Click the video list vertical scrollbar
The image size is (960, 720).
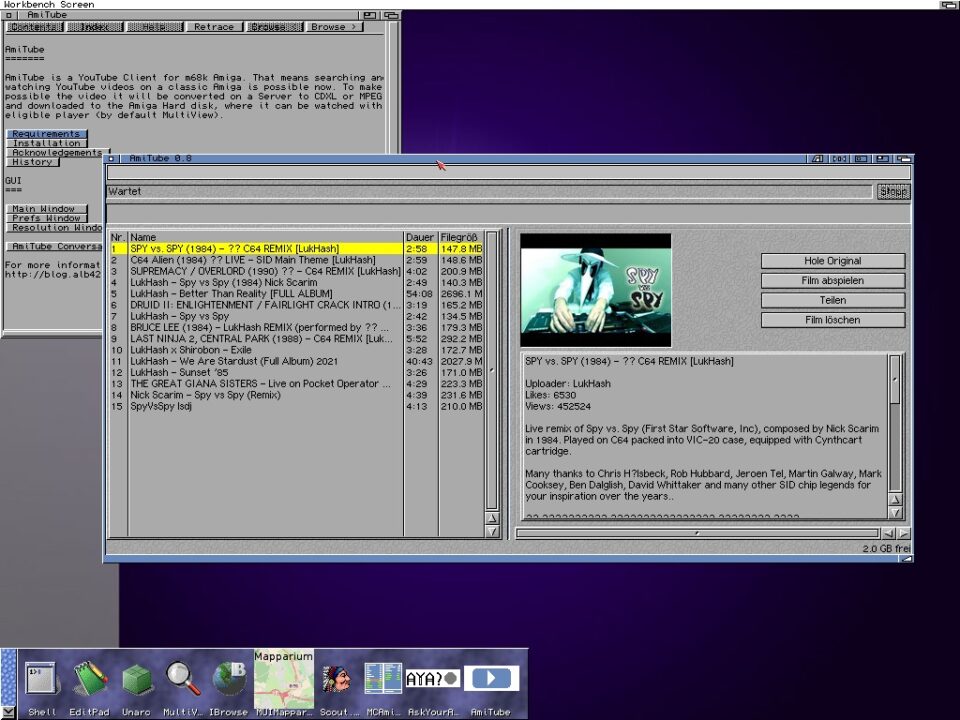[x=492, y=370]
